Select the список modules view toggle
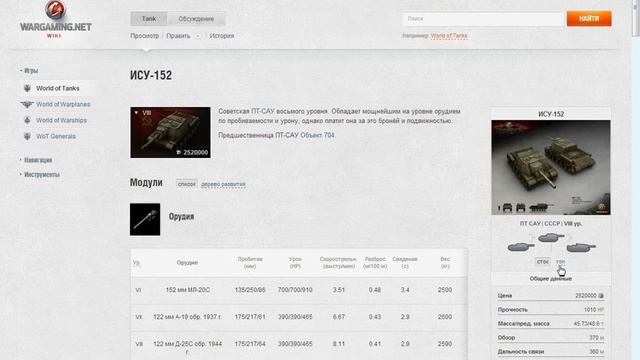The width and height of the screenshot is (640, 360). pyautogui.click(x=187, y=184)
